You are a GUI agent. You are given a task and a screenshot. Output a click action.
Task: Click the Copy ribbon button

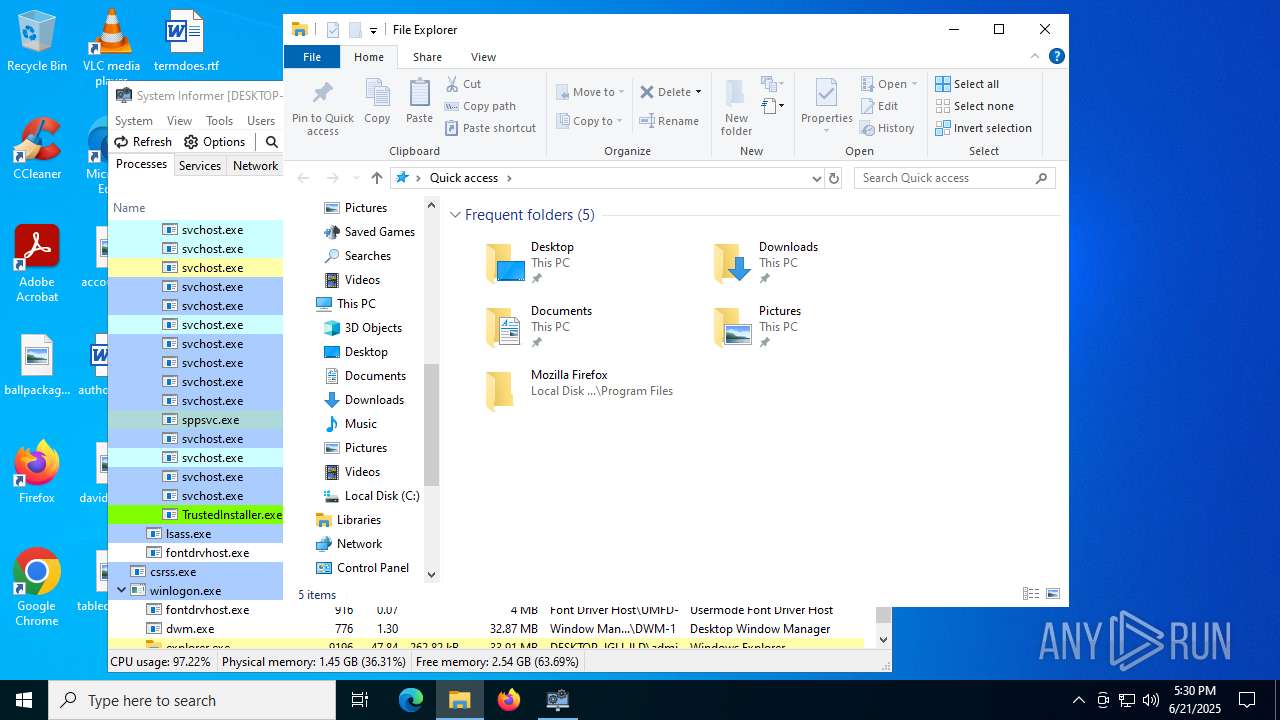[x=377, y=102]
